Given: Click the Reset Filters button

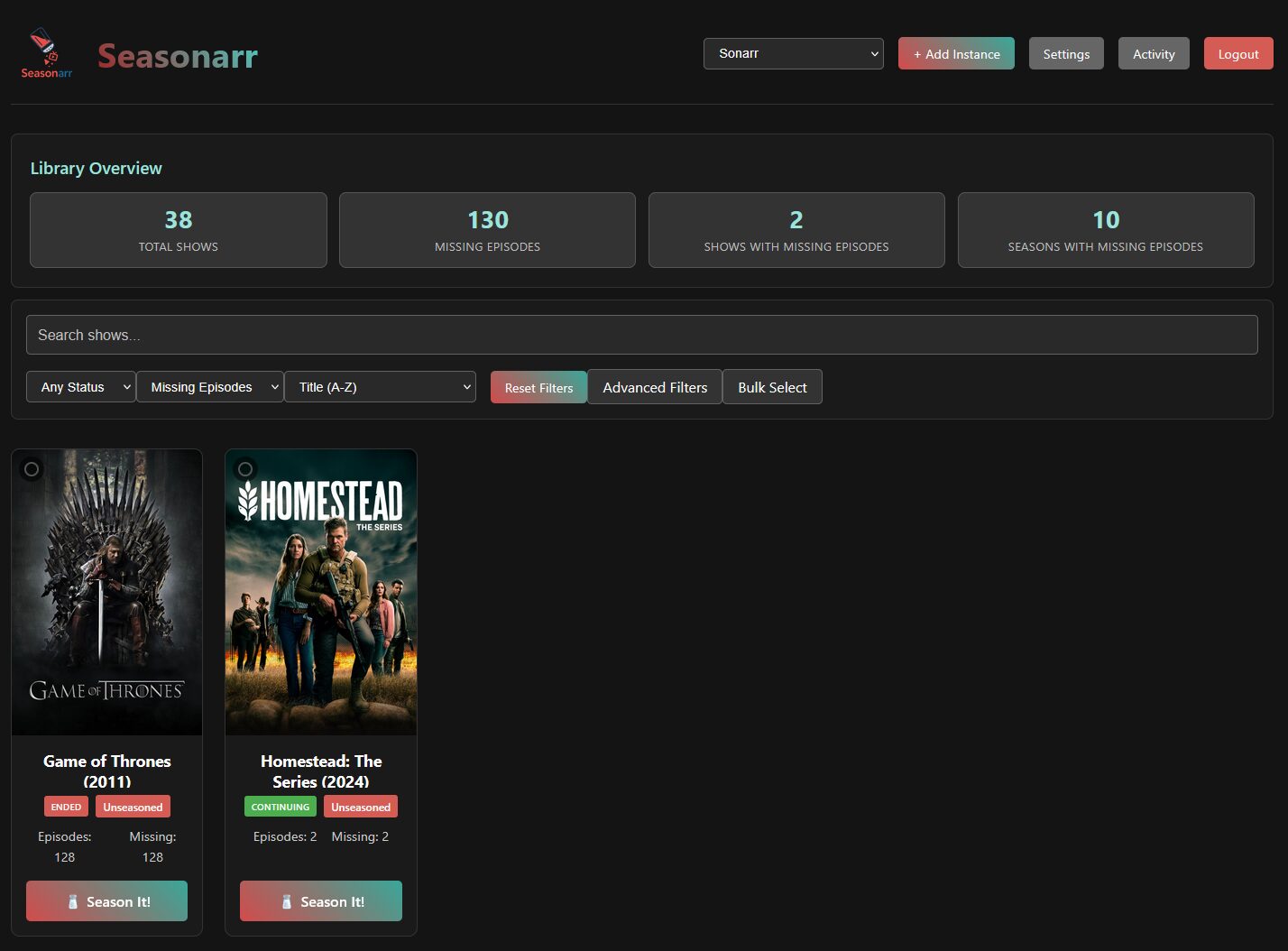Looking at the screenshot, I should (x=538, y=387).
